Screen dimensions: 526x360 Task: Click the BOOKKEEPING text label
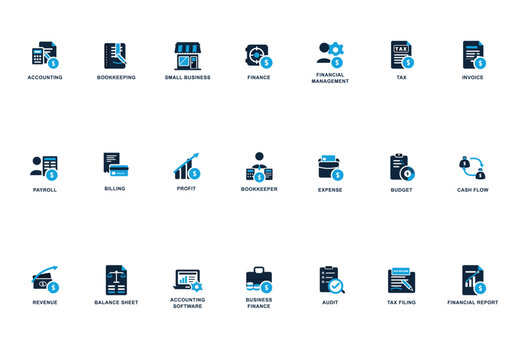point(116,78)
